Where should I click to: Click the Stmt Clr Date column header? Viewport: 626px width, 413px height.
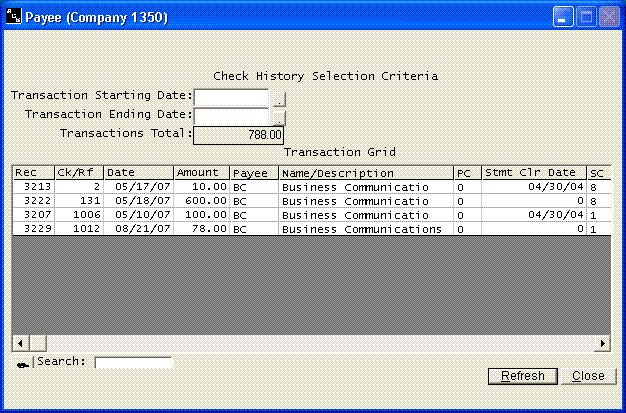533,173
